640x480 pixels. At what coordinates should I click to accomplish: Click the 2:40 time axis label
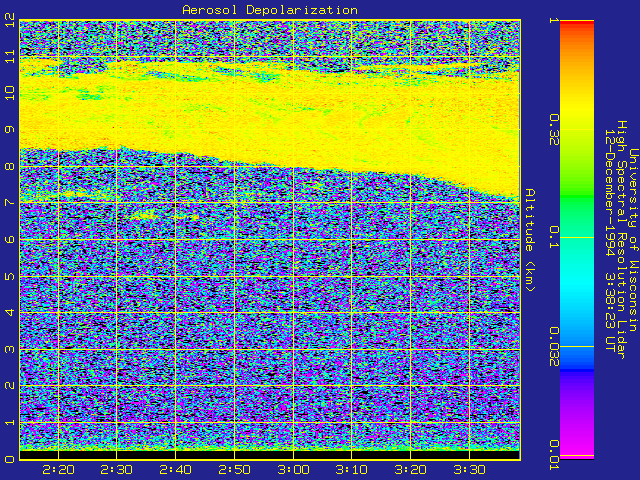176,470
